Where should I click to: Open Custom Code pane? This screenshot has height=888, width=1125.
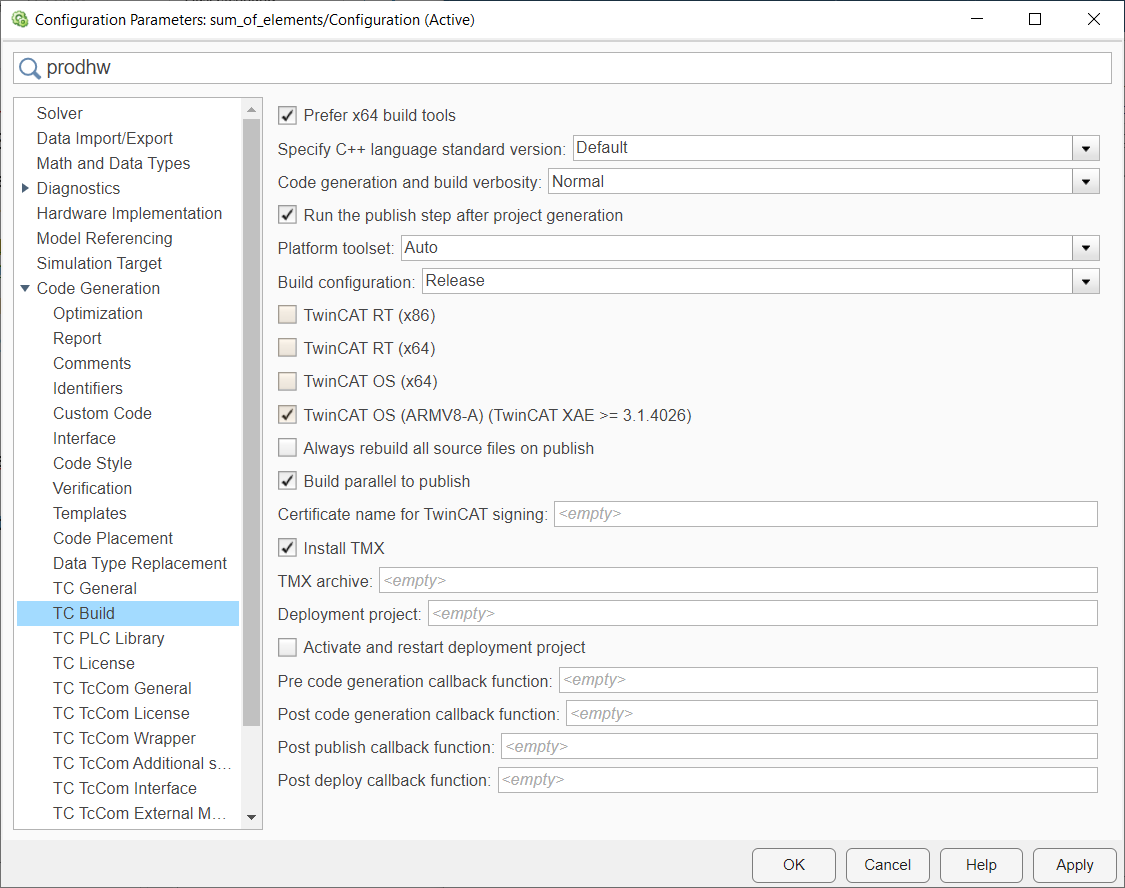103,413
